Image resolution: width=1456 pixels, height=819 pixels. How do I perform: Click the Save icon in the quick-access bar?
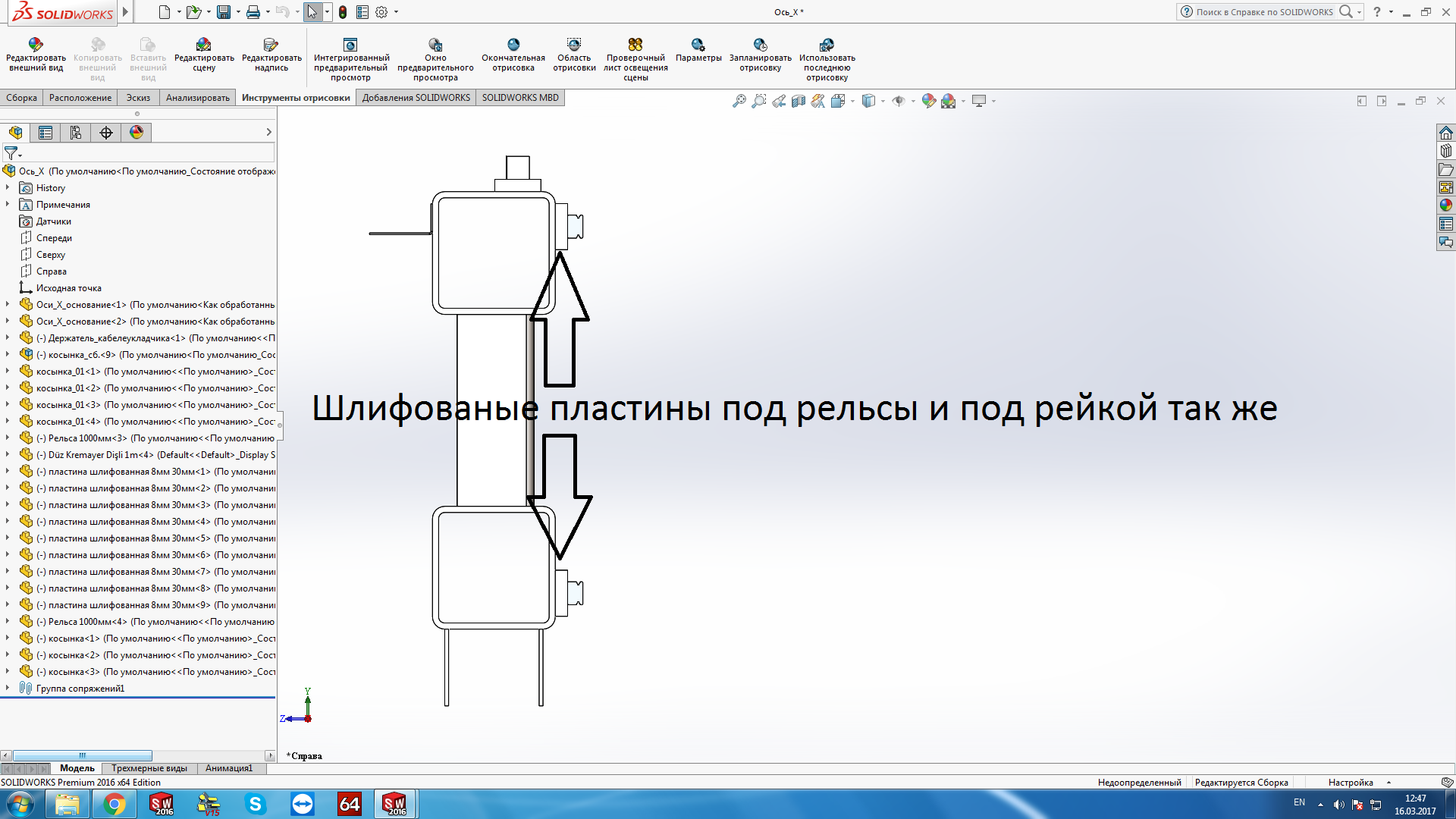coord(223,12)
